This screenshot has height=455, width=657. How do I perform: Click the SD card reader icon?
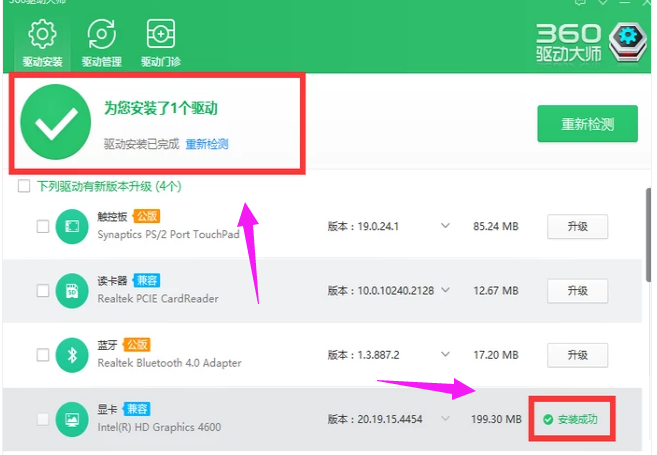[x=72, y=291]
